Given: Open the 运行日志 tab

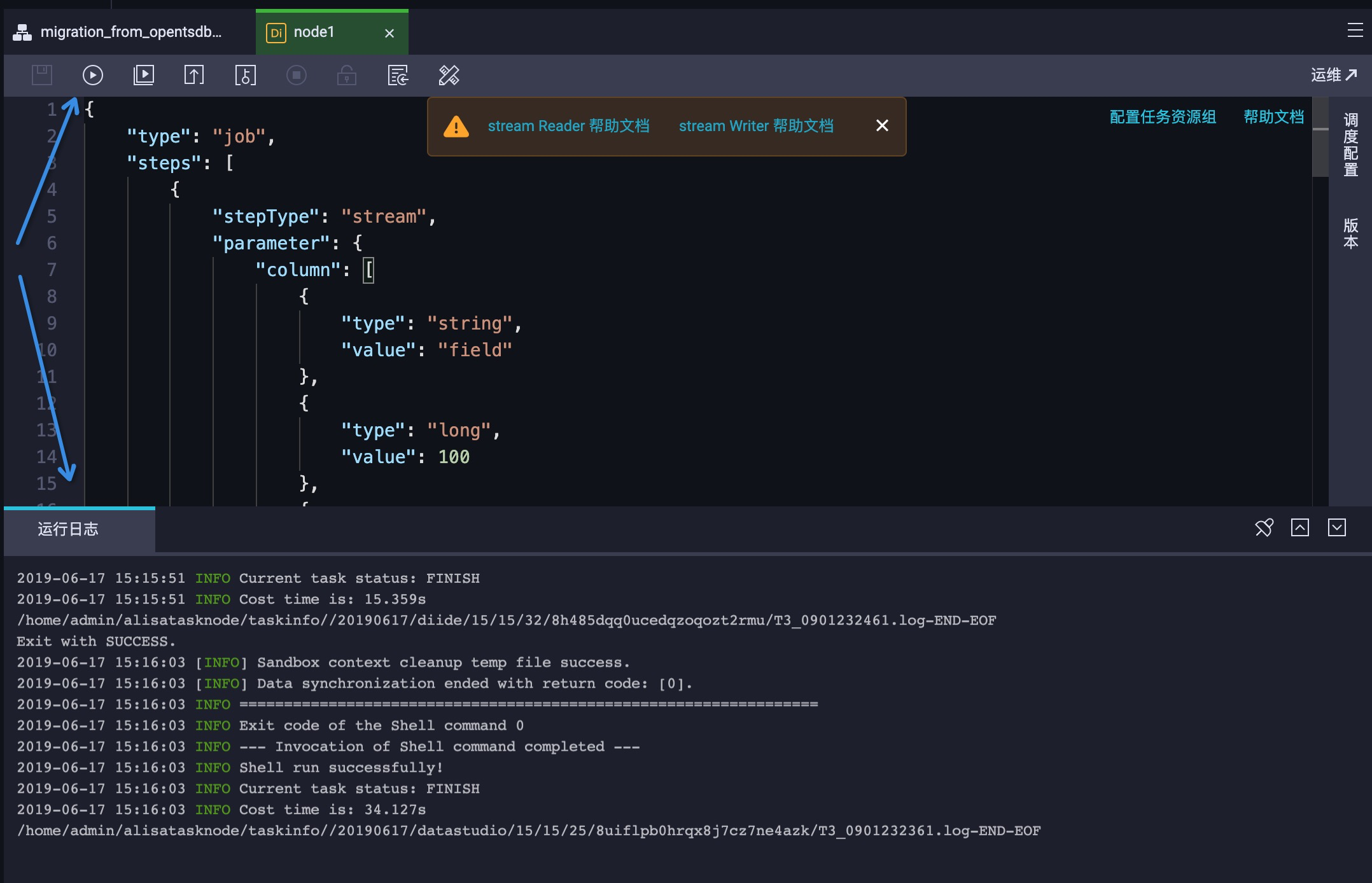Looking at the screenshot, I should tap(80, 529).
